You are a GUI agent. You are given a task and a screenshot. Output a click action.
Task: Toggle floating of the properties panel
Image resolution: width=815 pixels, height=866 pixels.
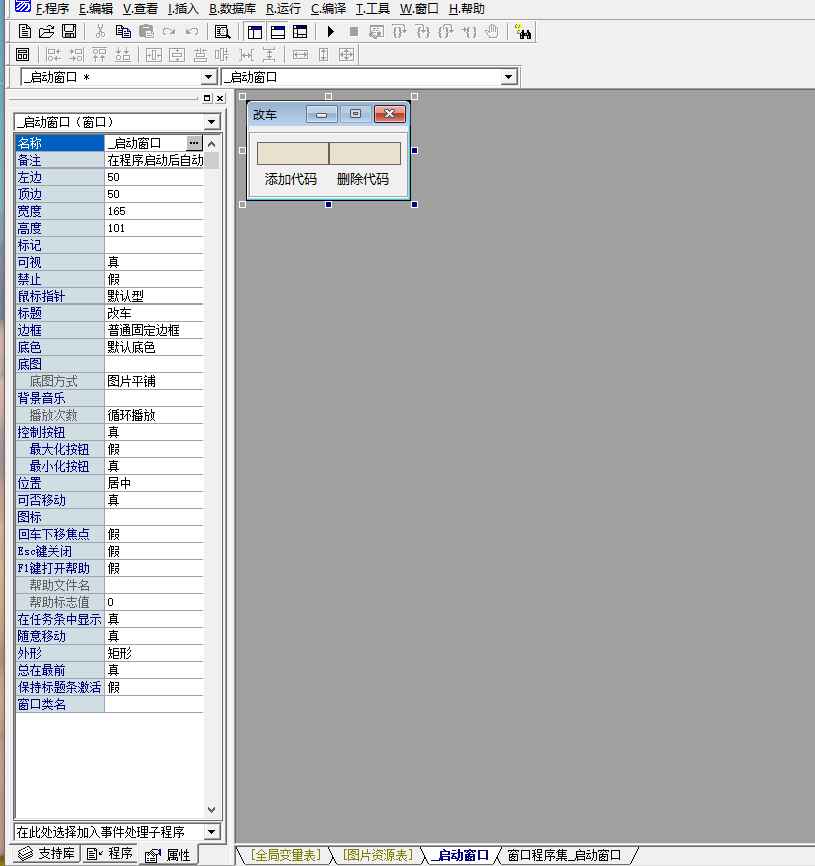pos(207,98)
